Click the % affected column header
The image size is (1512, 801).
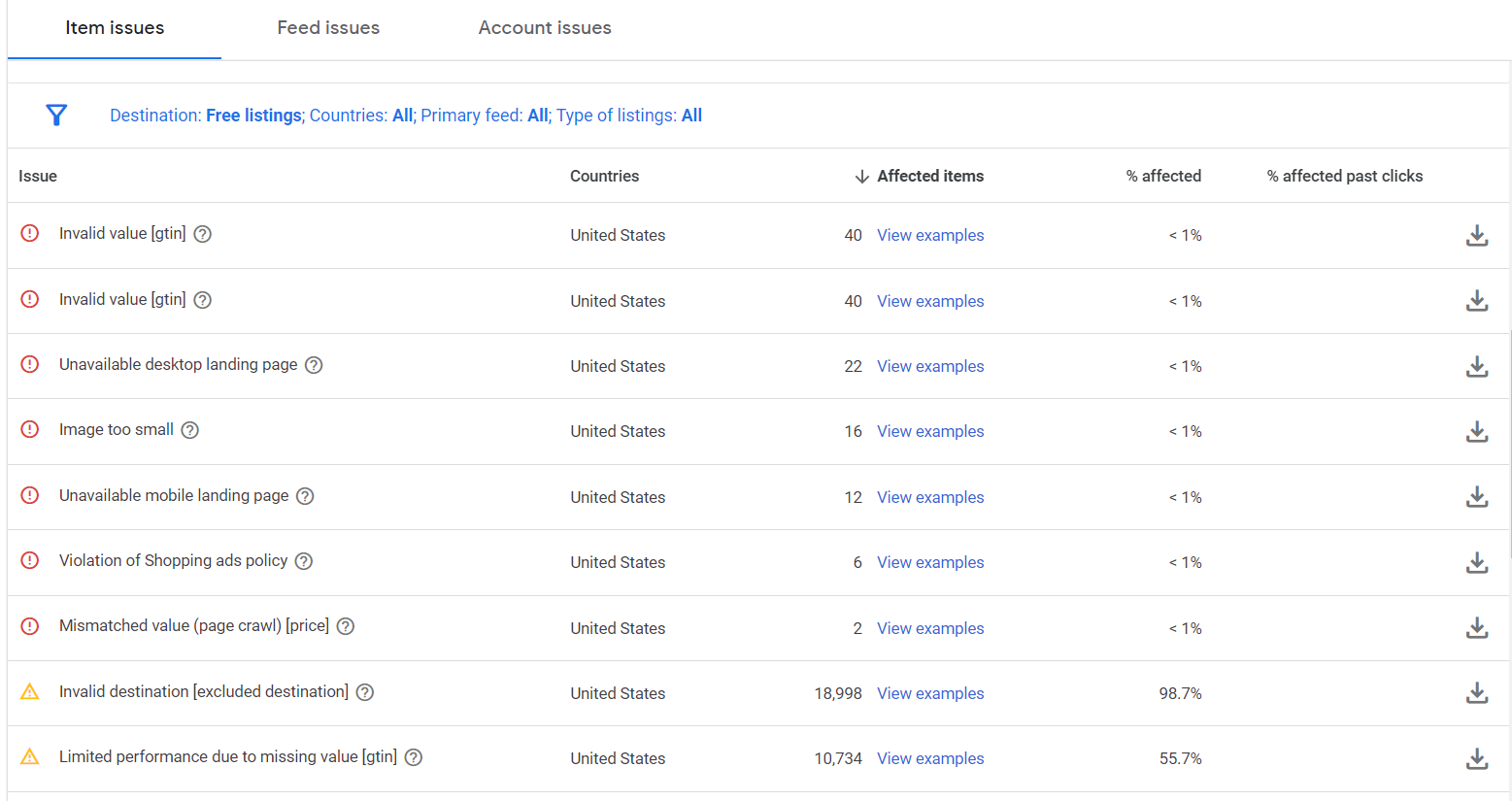click(1163, 176)
